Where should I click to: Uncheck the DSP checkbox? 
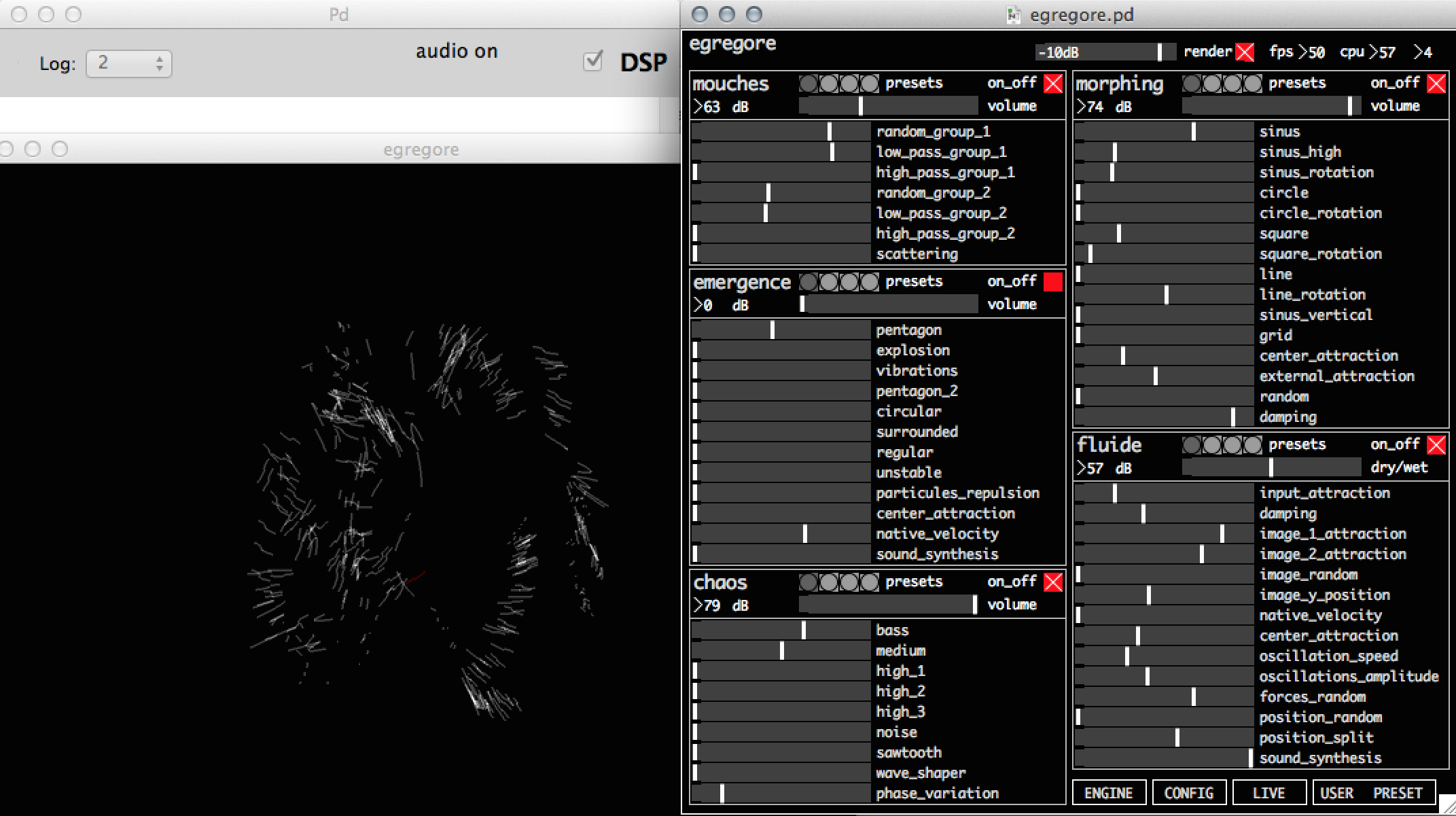[593, 61]
